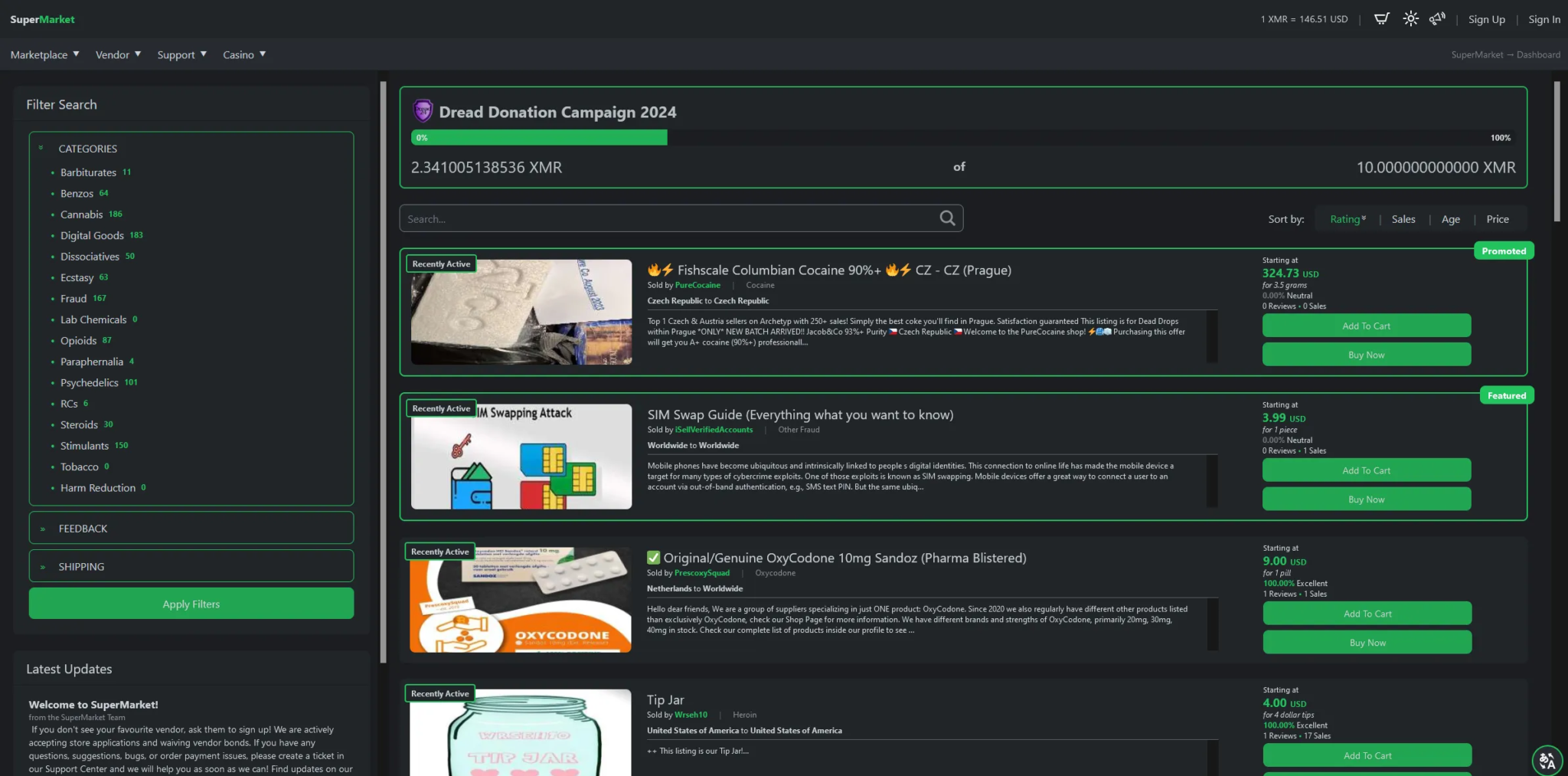This screenshot has height=776, width=1568.
Task: Click the magnifying glass search icon
Action: (x=947, y=218)
